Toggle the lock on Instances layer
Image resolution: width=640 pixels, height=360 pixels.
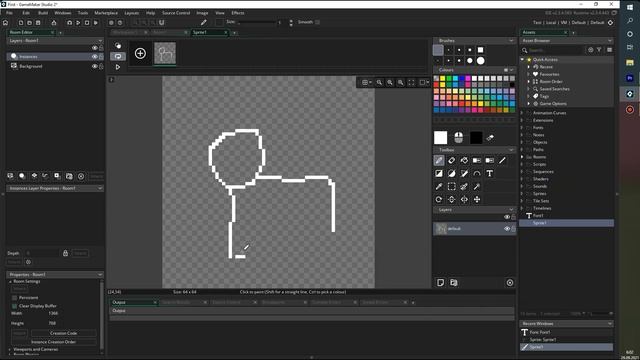pyautogui.click(x=101, y=57)
